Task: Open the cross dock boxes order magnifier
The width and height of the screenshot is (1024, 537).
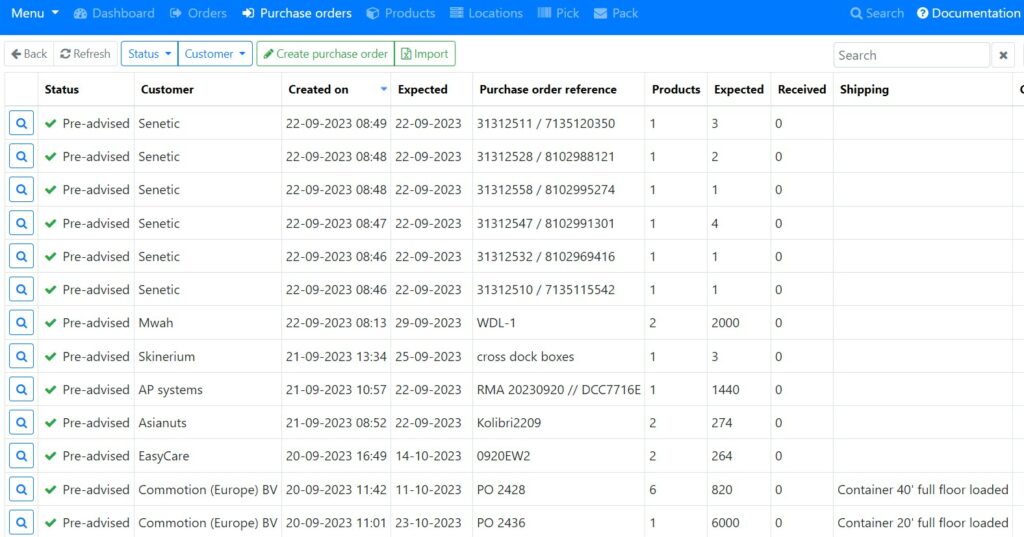Action: coord(21,356)
